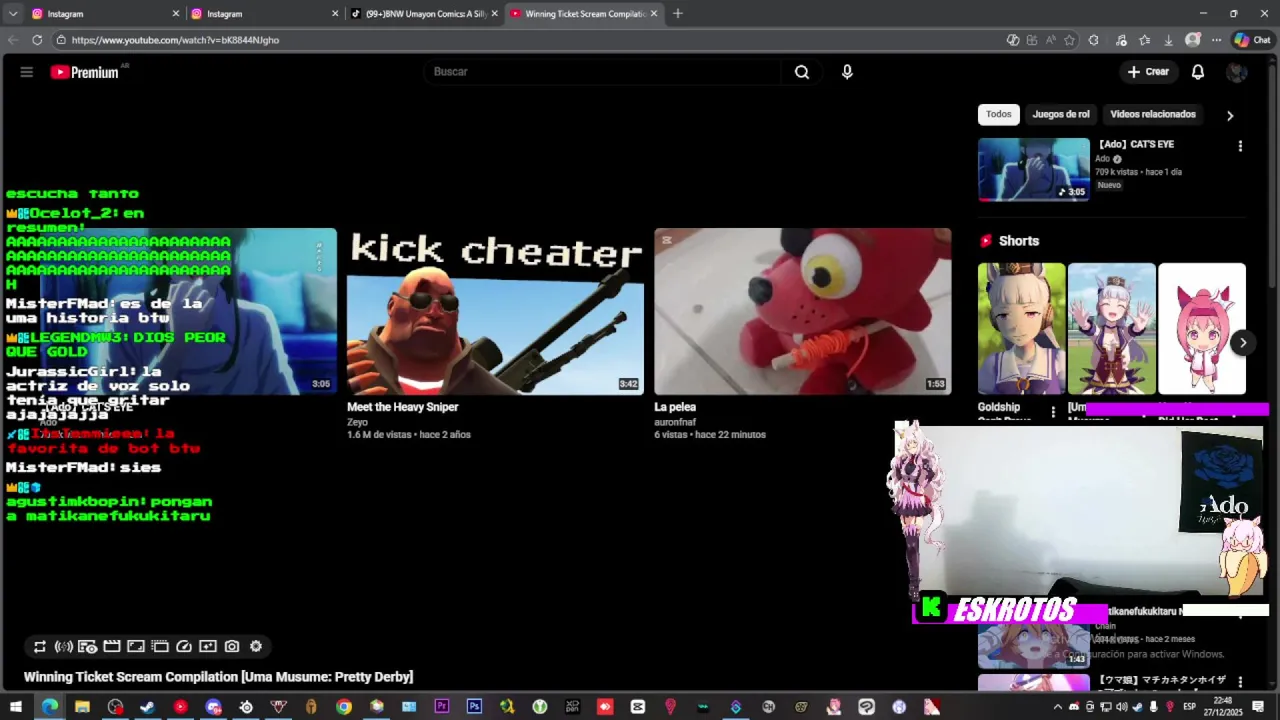The image size is (1280, 720).
Task: Open the Goldship short thumbnail
Action: pyautogui.click(x=1021, y=329)
